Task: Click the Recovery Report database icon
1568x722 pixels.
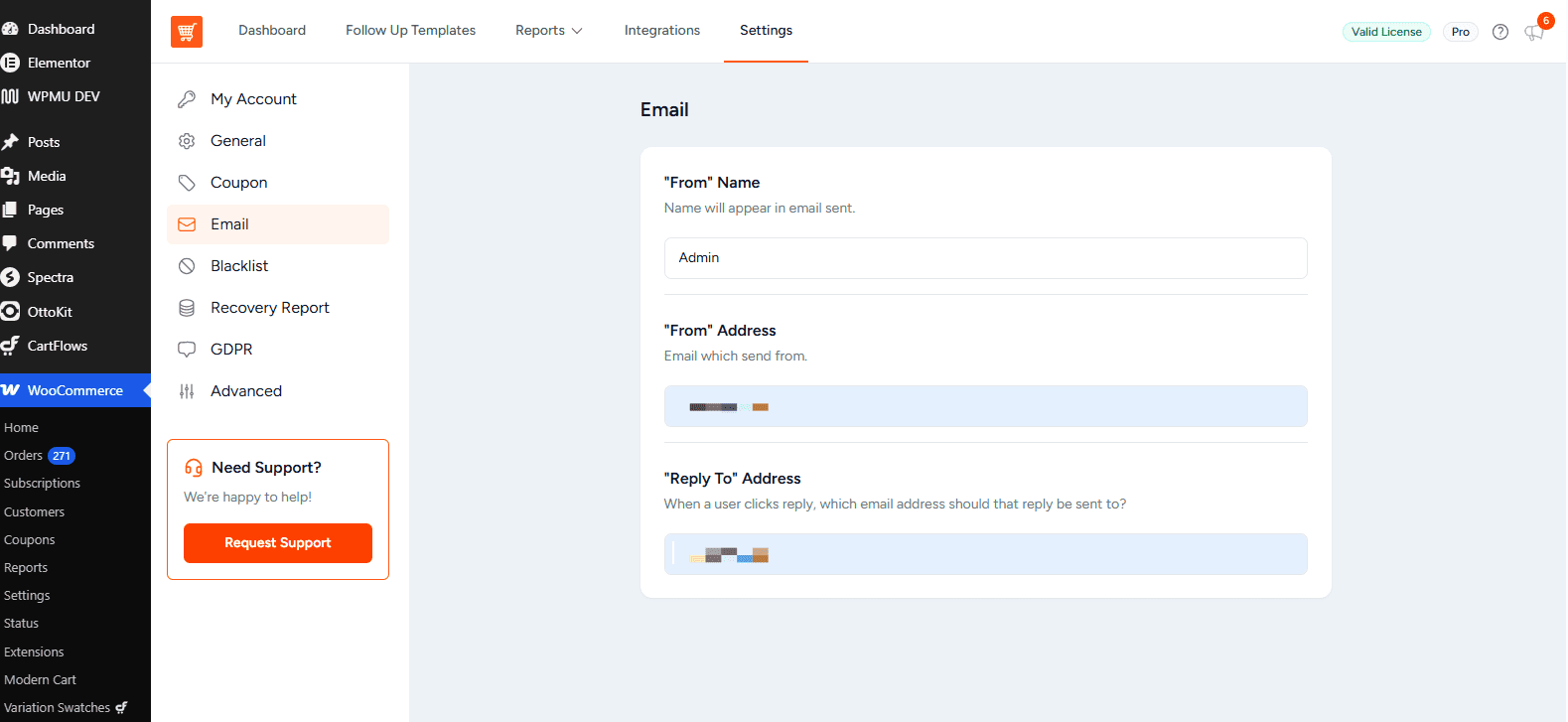Action: point(187,308)
